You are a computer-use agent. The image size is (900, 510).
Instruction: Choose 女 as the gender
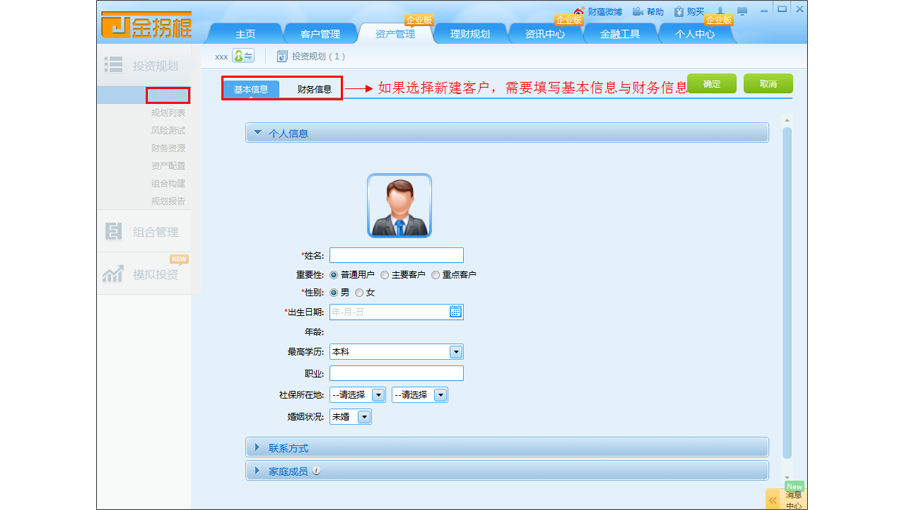pyautogui.click(x=359, y=293)
